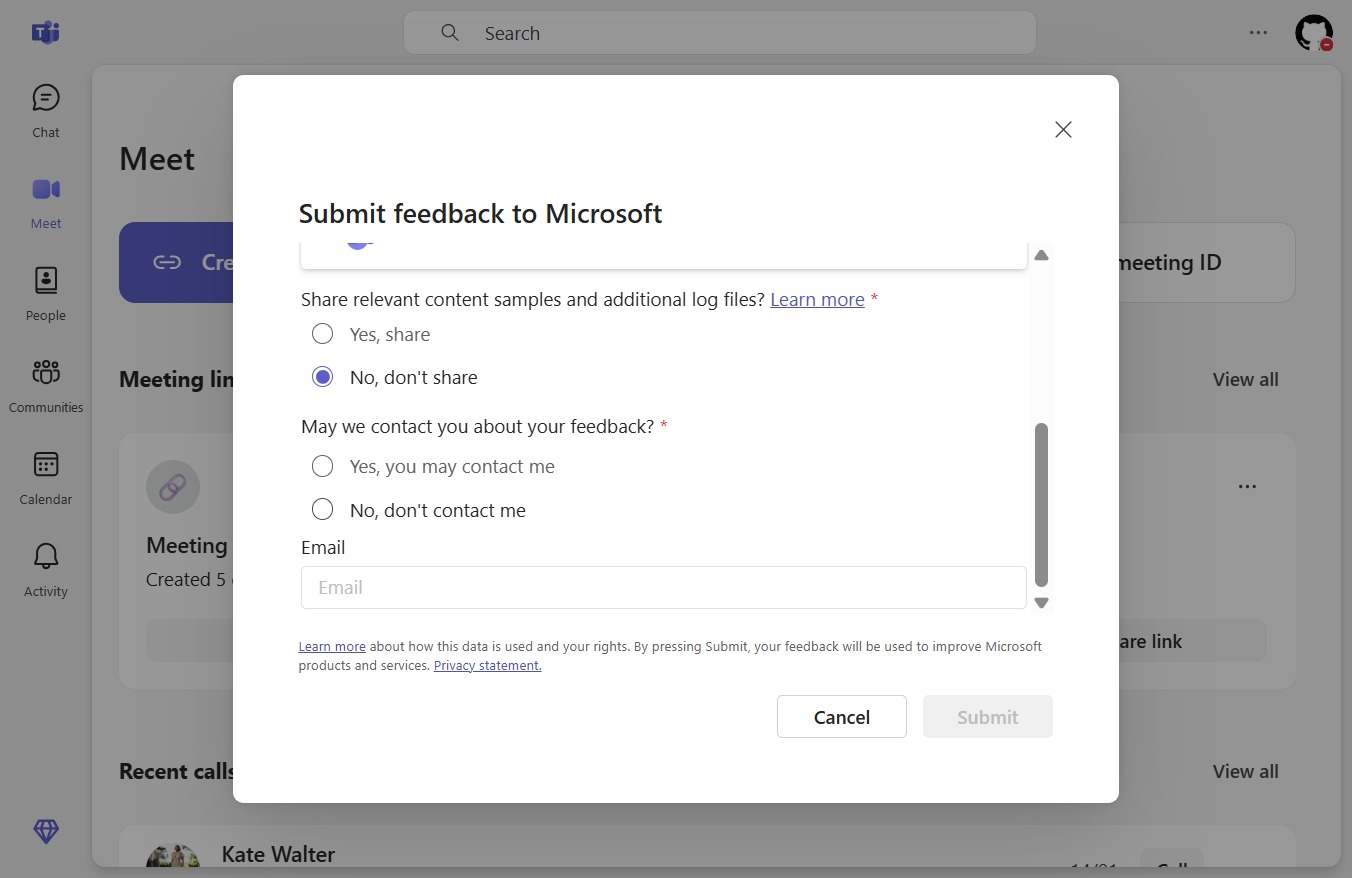Click the Email input field

click(664, 588)
